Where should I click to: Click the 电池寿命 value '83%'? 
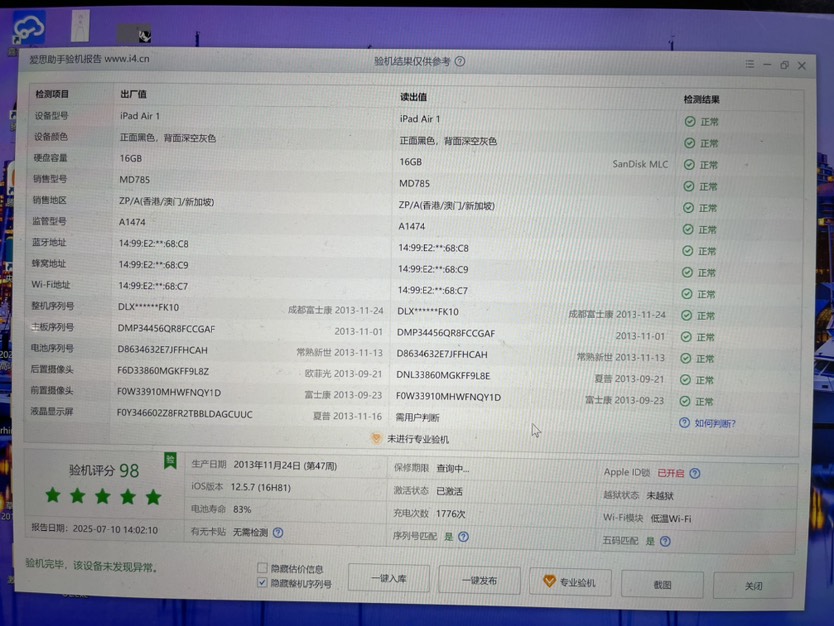click(x=242, y=509)
